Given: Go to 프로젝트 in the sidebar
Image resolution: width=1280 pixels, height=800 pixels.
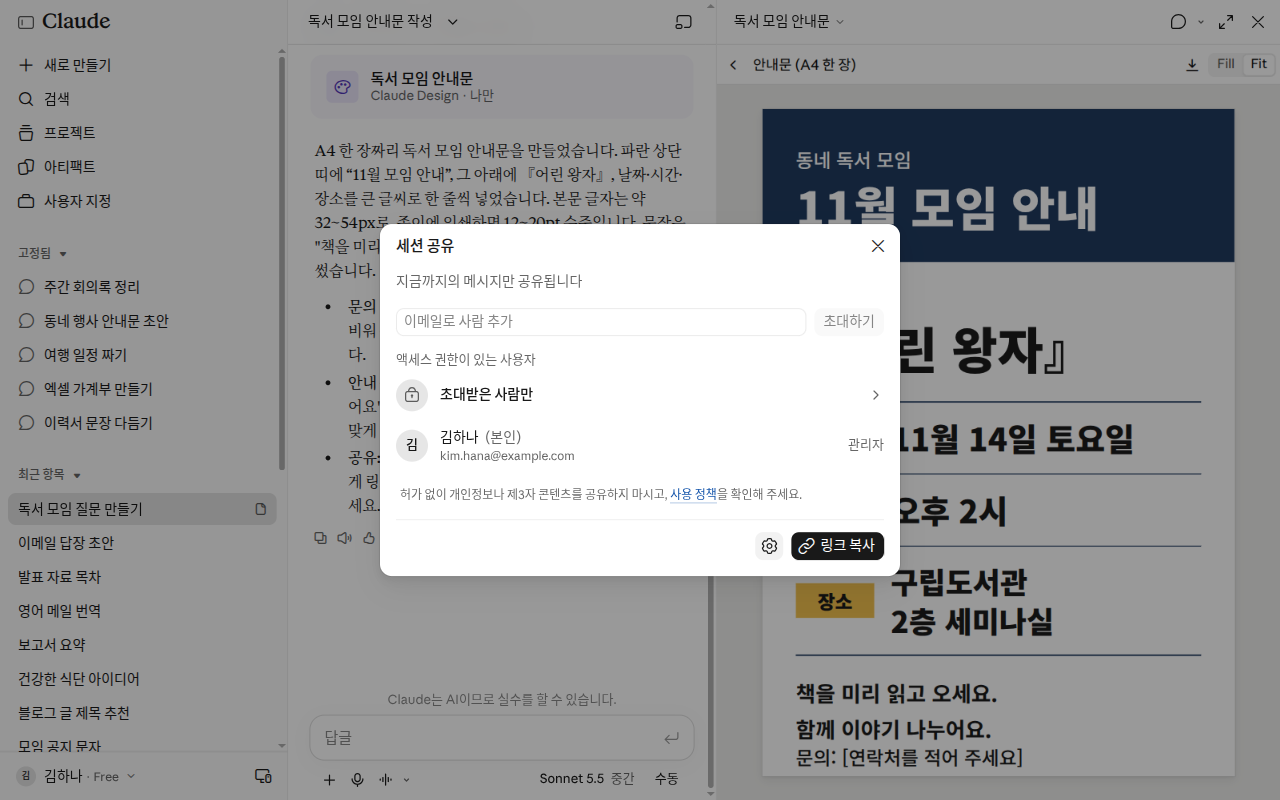Looking at the screenshot, I should [143, 133].
